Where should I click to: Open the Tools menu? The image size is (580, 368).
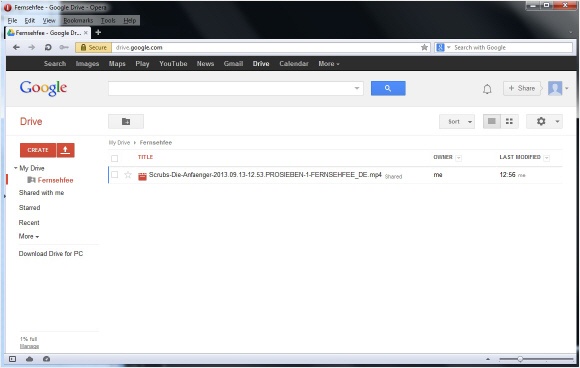(x=108, y=20)
